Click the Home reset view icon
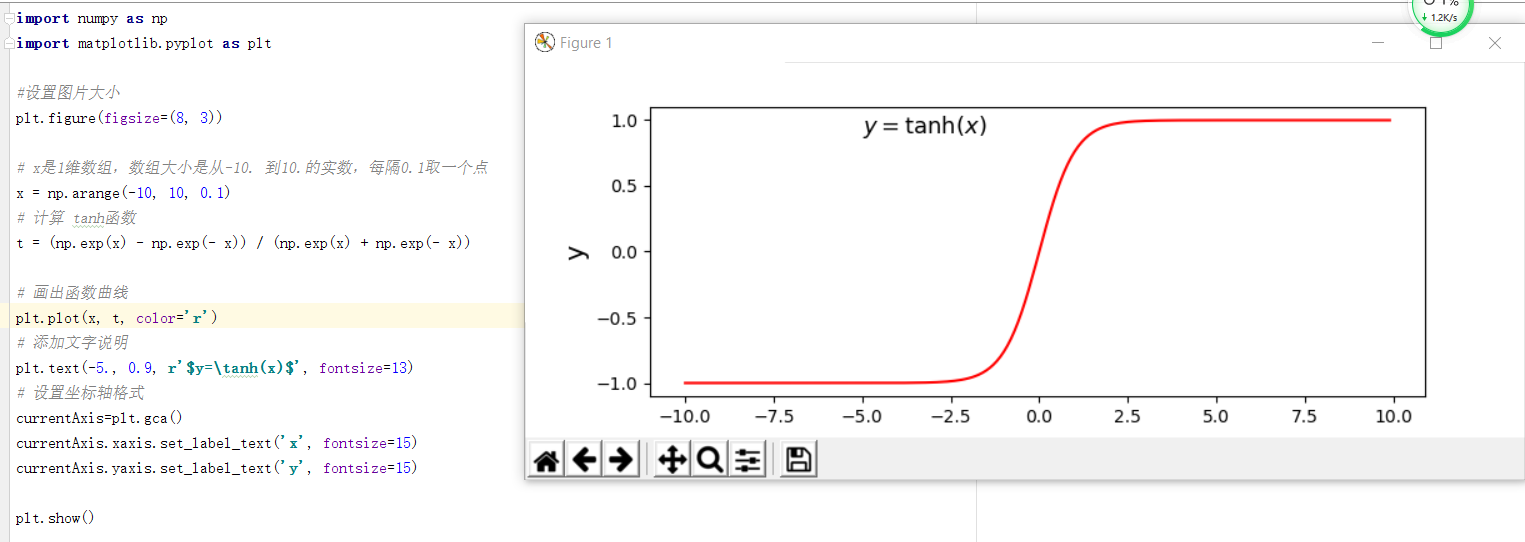Image resolution: width=1525 pixels, height=542 pixels. tap(546, 460)
